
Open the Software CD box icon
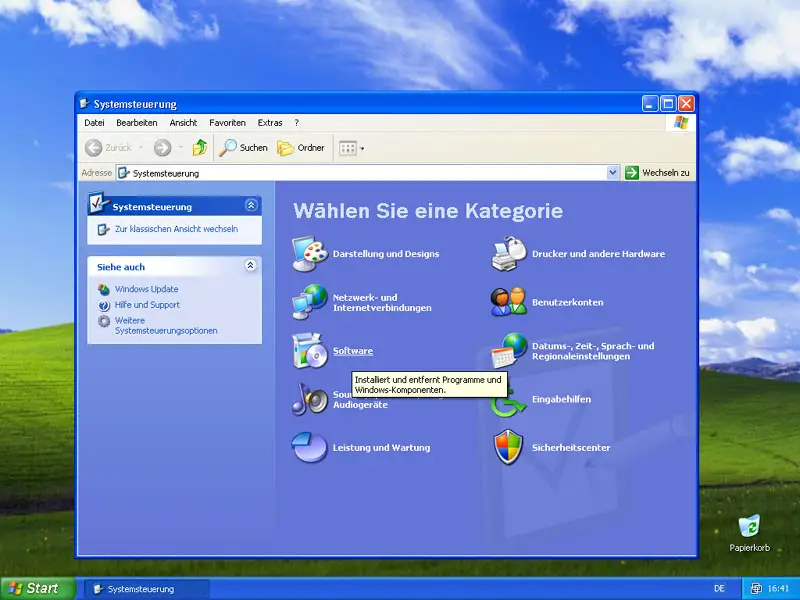point(310,351)
